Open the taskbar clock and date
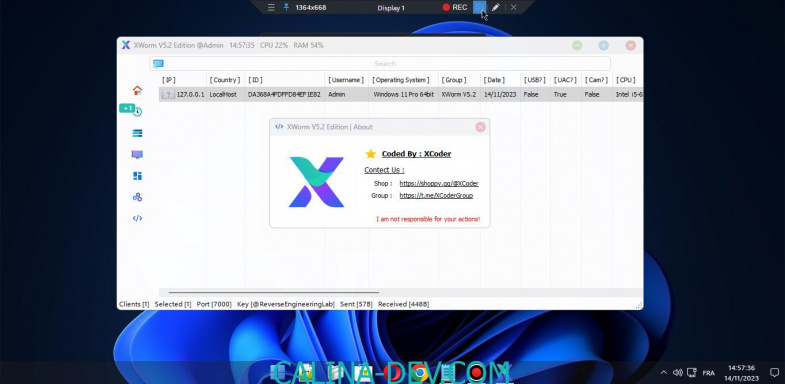The image size is (785, 384). (x=741, y=373)
